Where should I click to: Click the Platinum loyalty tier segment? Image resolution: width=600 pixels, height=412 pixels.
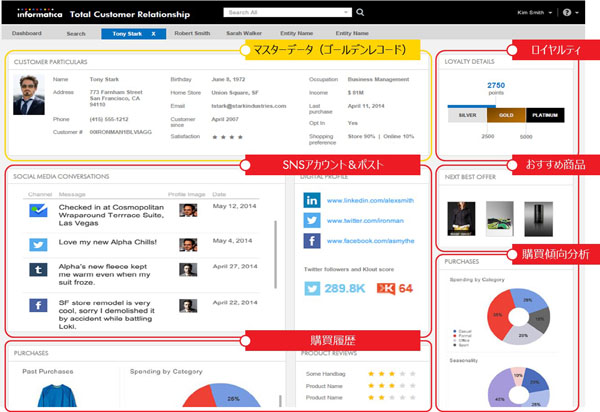[x=545, y=115]
